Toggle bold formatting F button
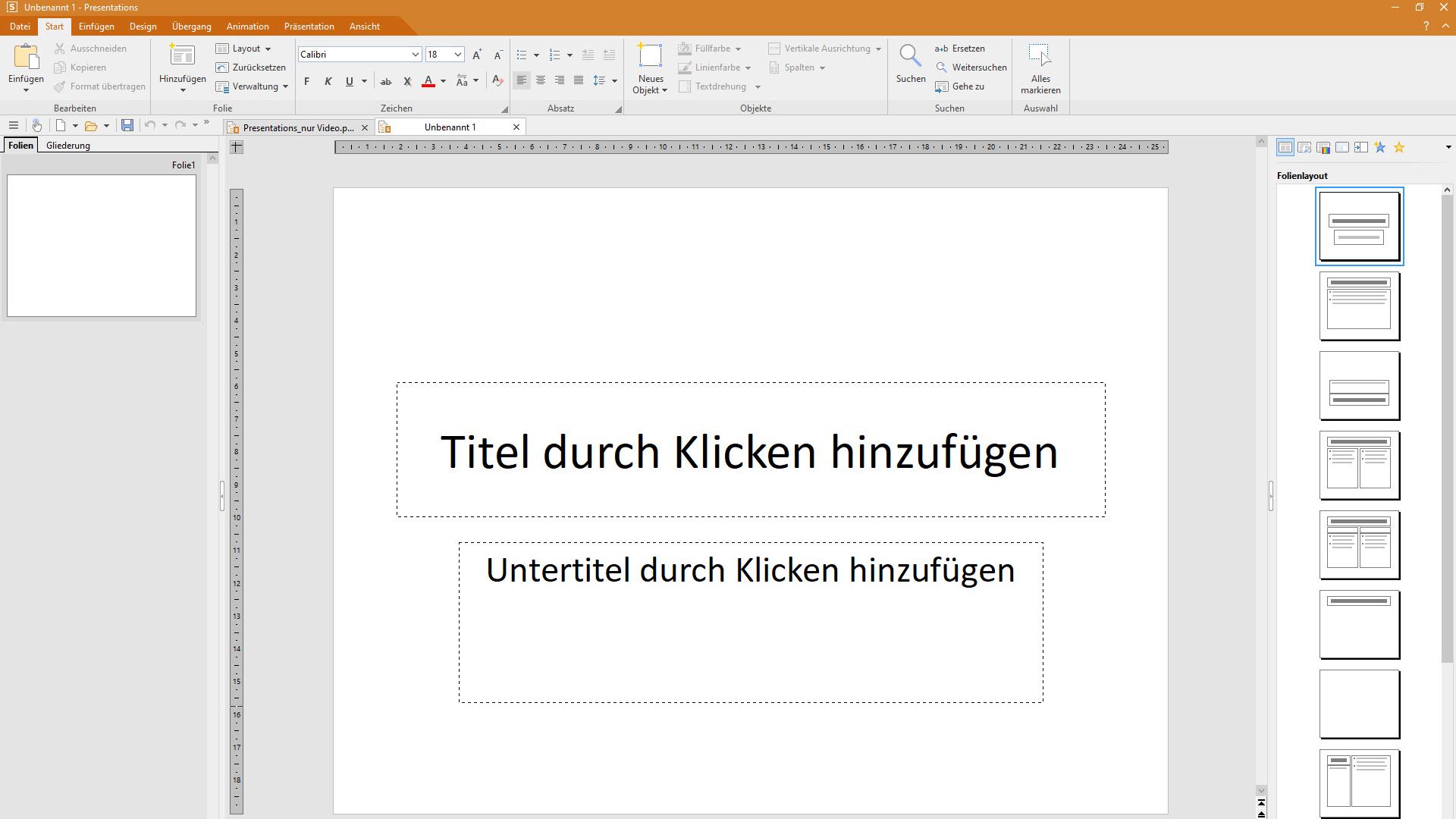1456x819 pixels. pos(307,81)
